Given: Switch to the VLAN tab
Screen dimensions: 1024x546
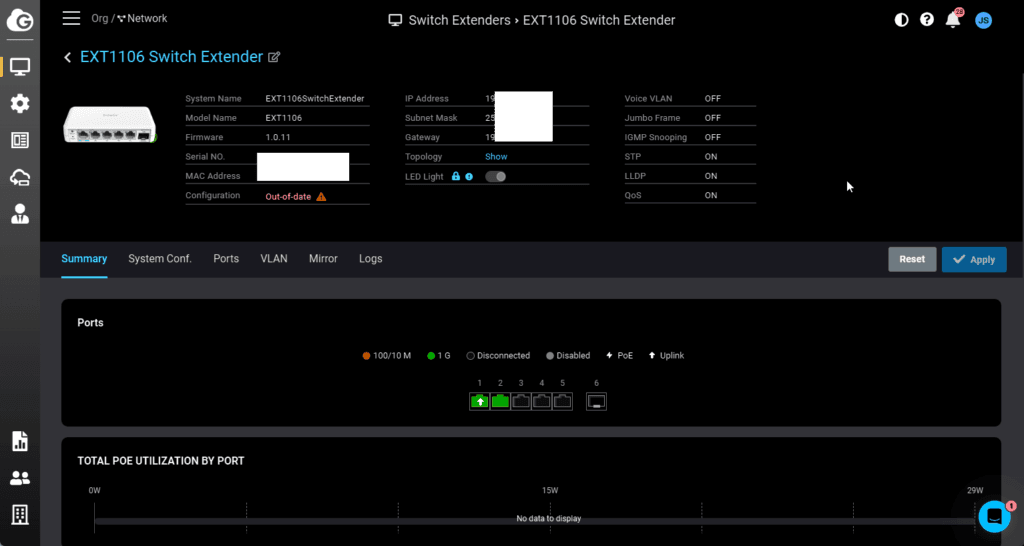Looking at the screenshot, I should (x=273, y=259).
